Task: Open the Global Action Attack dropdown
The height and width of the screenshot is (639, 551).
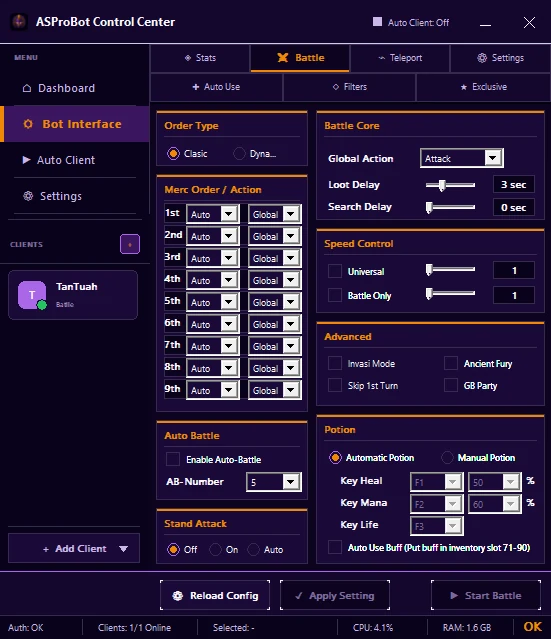Action: point(462,158)
